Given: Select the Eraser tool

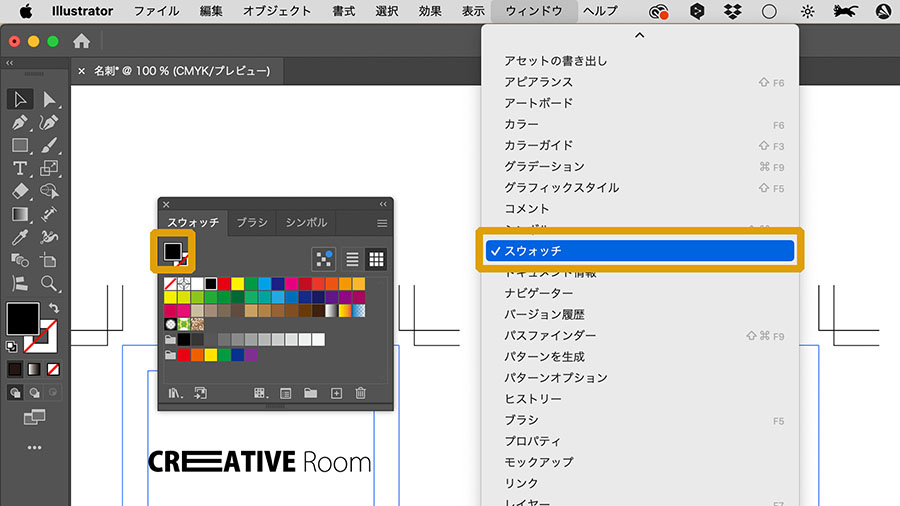Looking at the screenshot, I should point(20,191).
